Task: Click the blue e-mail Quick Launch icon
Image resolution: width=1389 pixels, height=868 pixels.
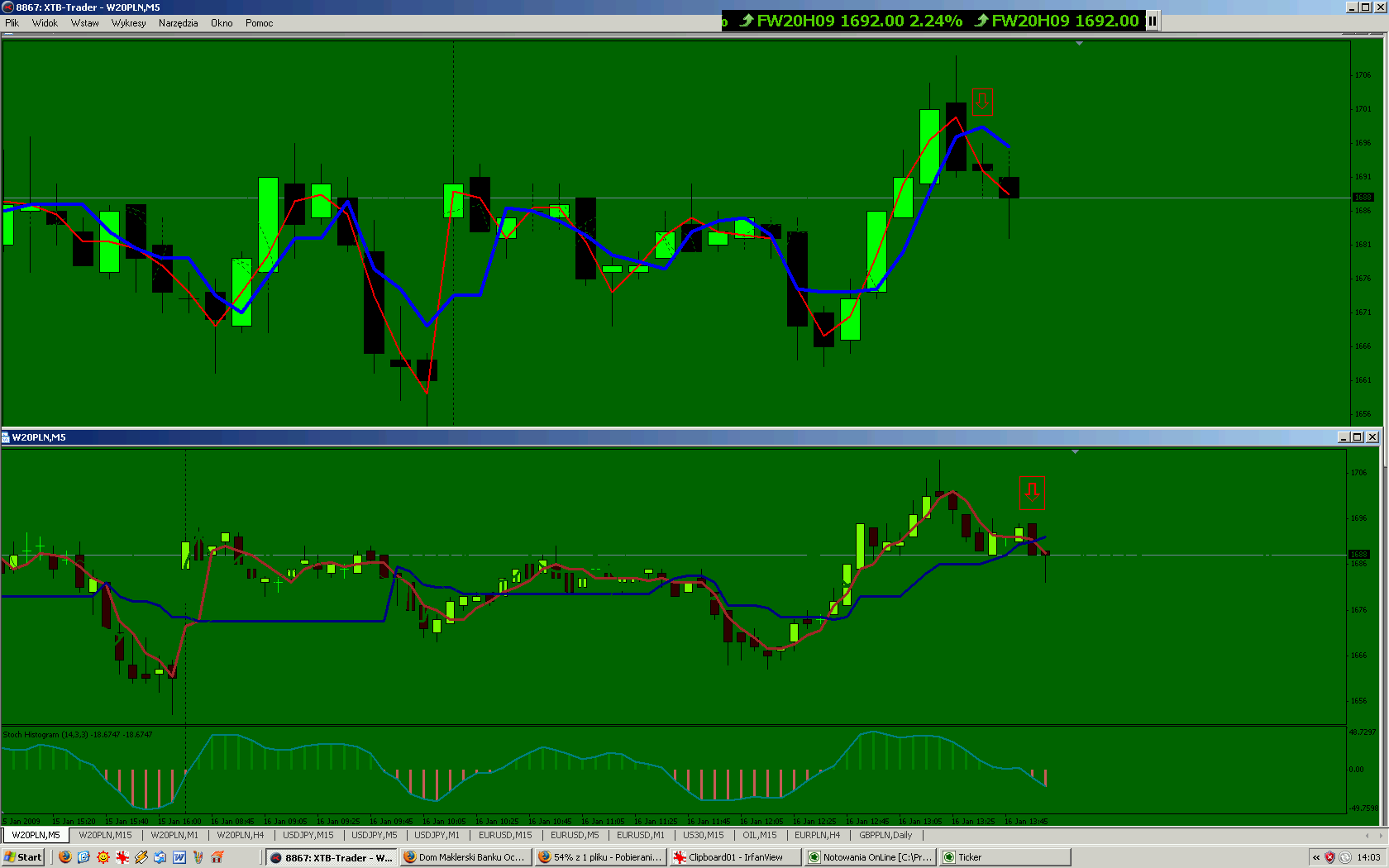Action: [x=84, y=857]
